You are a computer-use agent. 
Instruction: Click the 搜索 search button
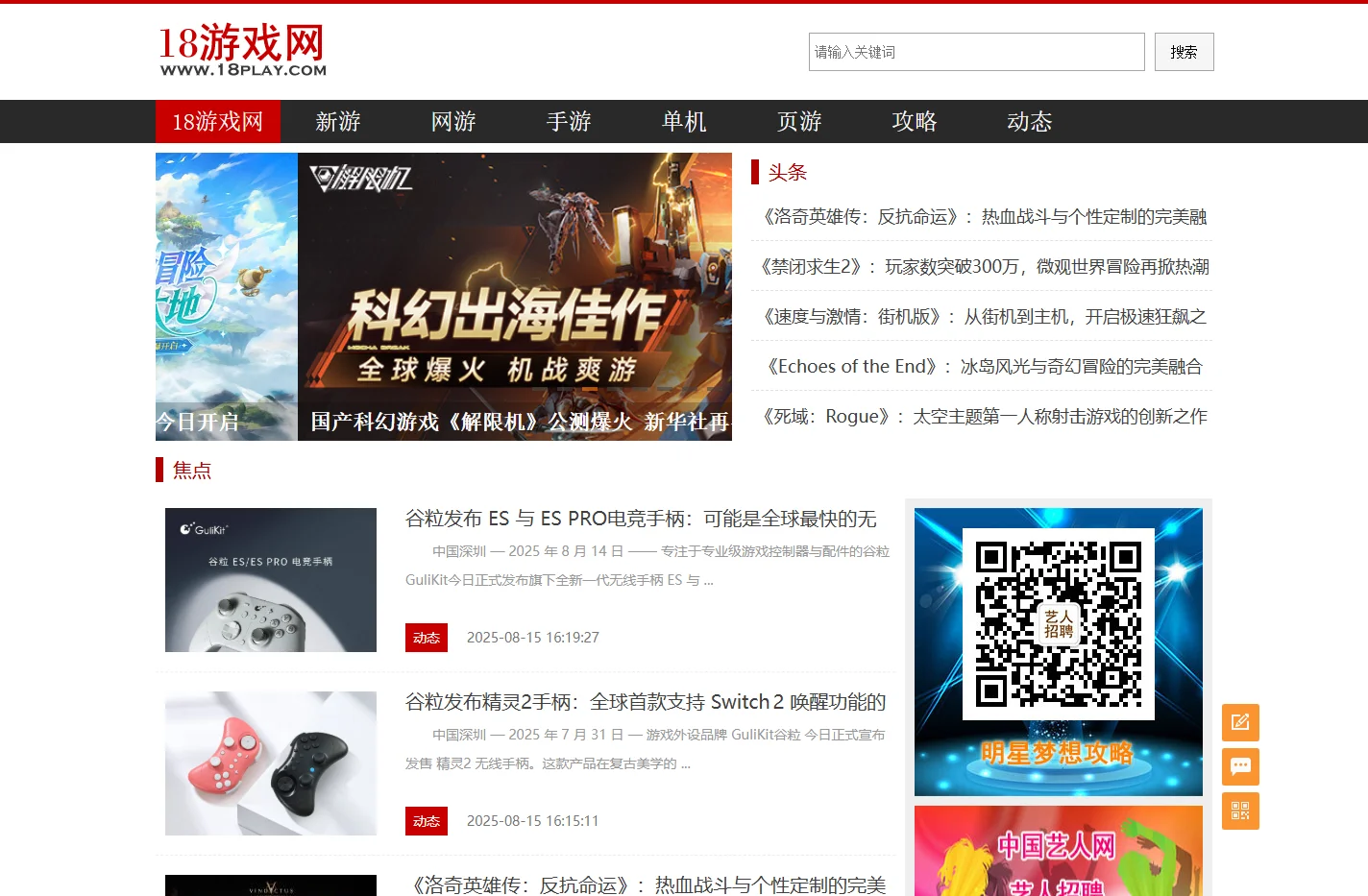[1184, 52]
